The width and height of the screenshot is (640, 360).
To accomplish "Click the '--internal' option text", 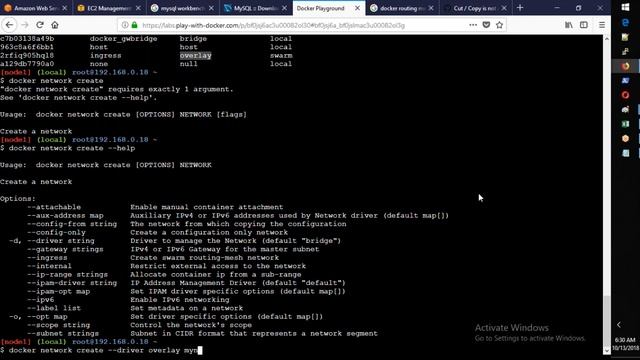I will [49, 266].
